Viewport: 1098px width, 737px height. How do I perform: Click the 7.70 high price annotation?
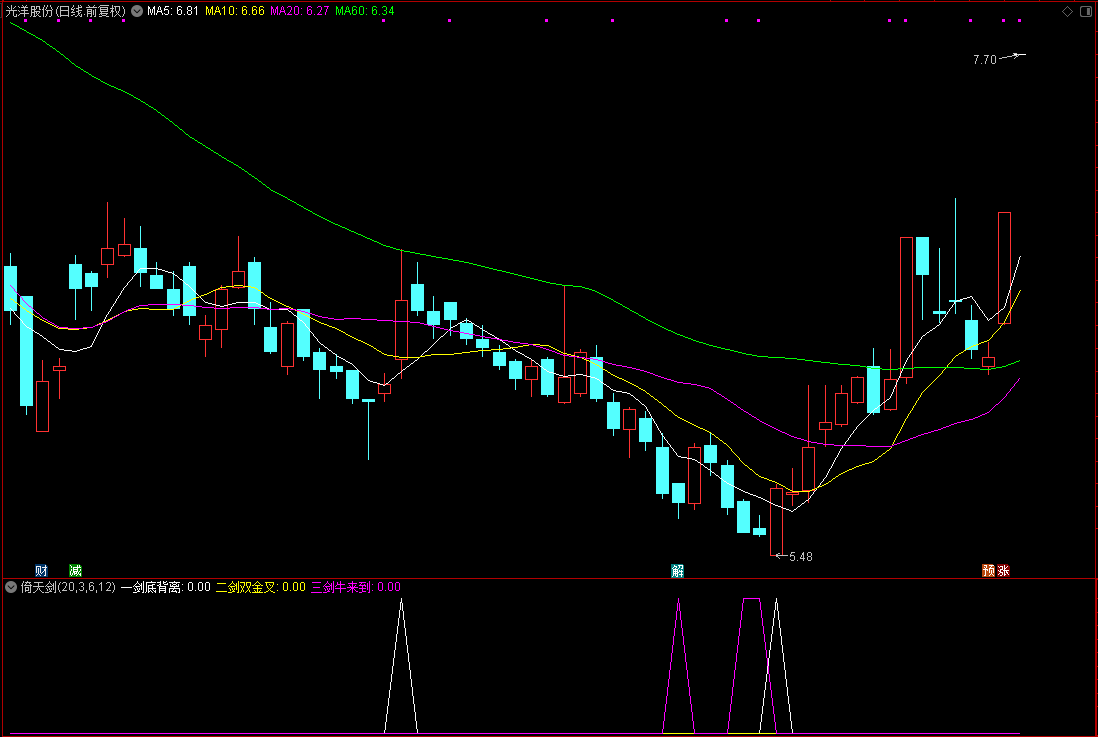985,60
